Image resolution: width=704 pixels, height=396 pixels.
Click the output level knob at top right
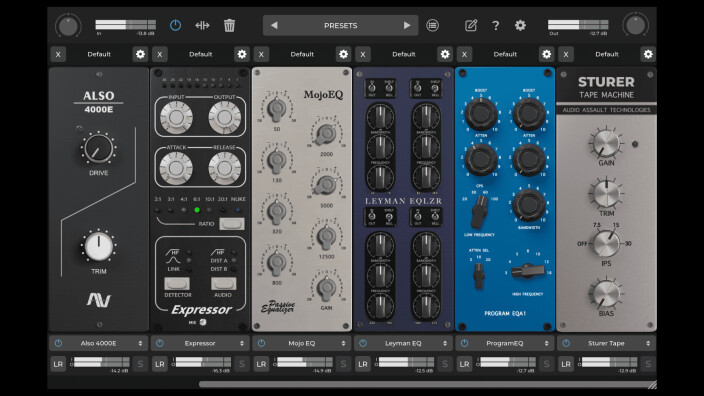(635, 26)
